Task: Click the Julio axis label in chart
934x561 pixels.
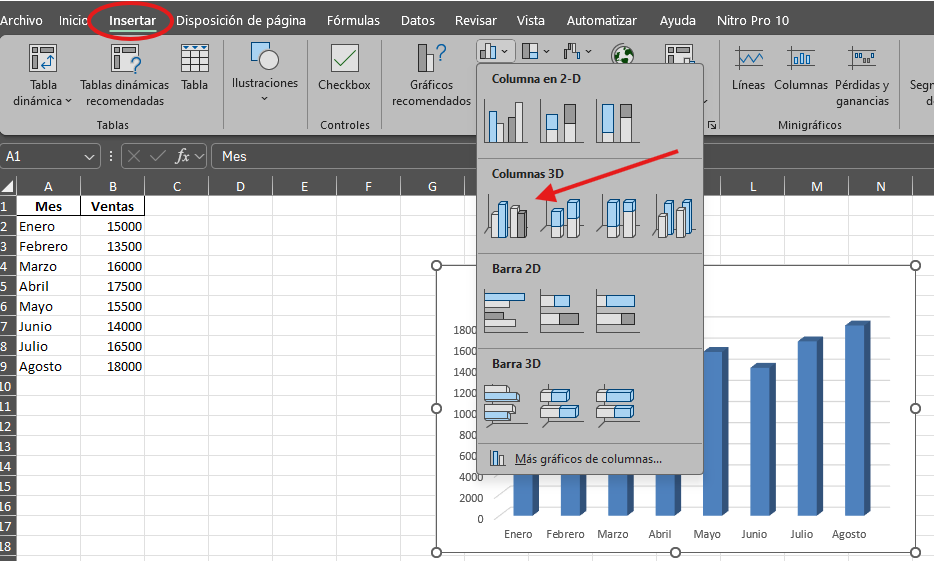Action: [801, 534]
